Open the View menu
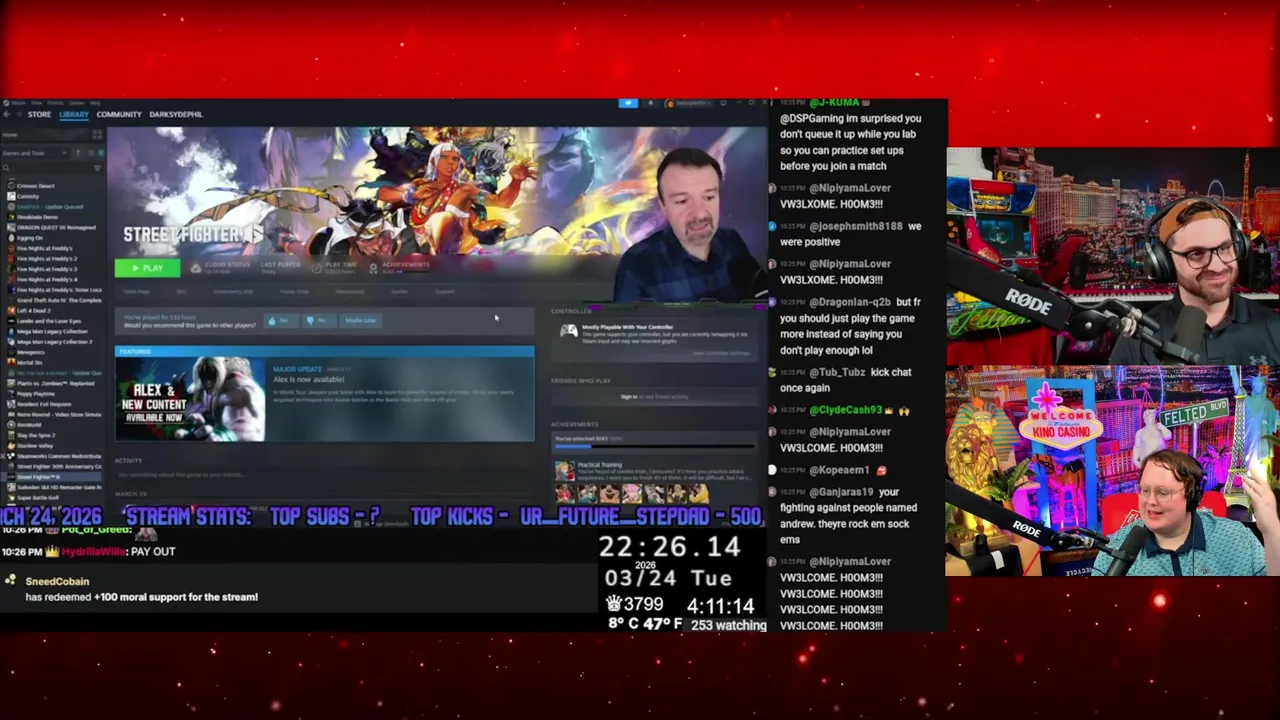Image resolution: width=1280 pixels, height=720 pixels. [x=36, y=103]
